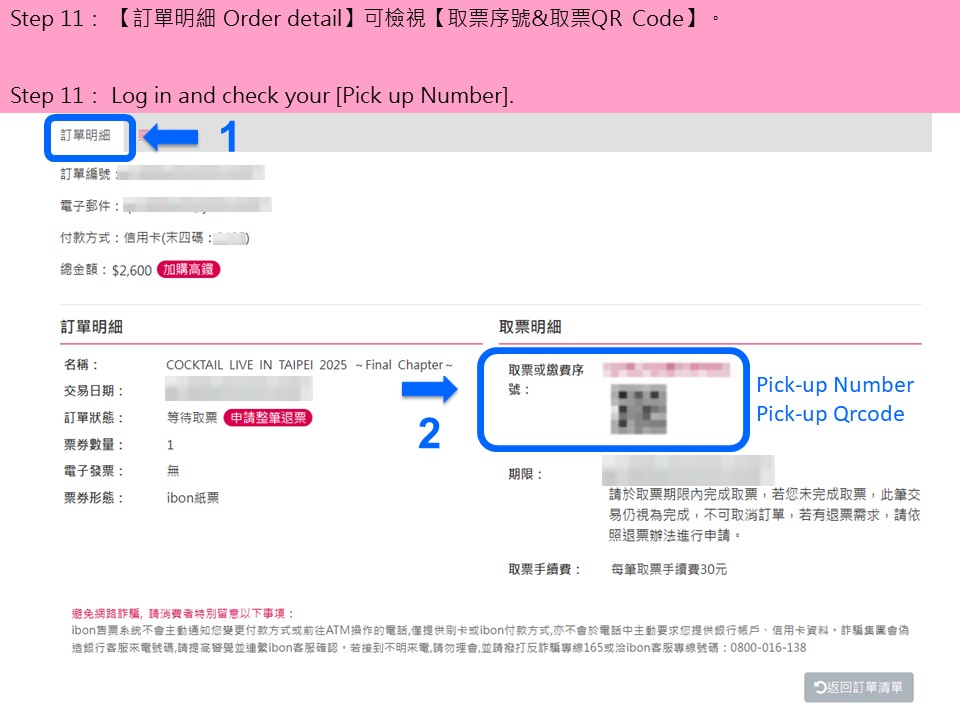Screen dimensions: 960x720
Task: Click the blue arrow pointing to pick-up box
Action: click(x=430, y=389)
